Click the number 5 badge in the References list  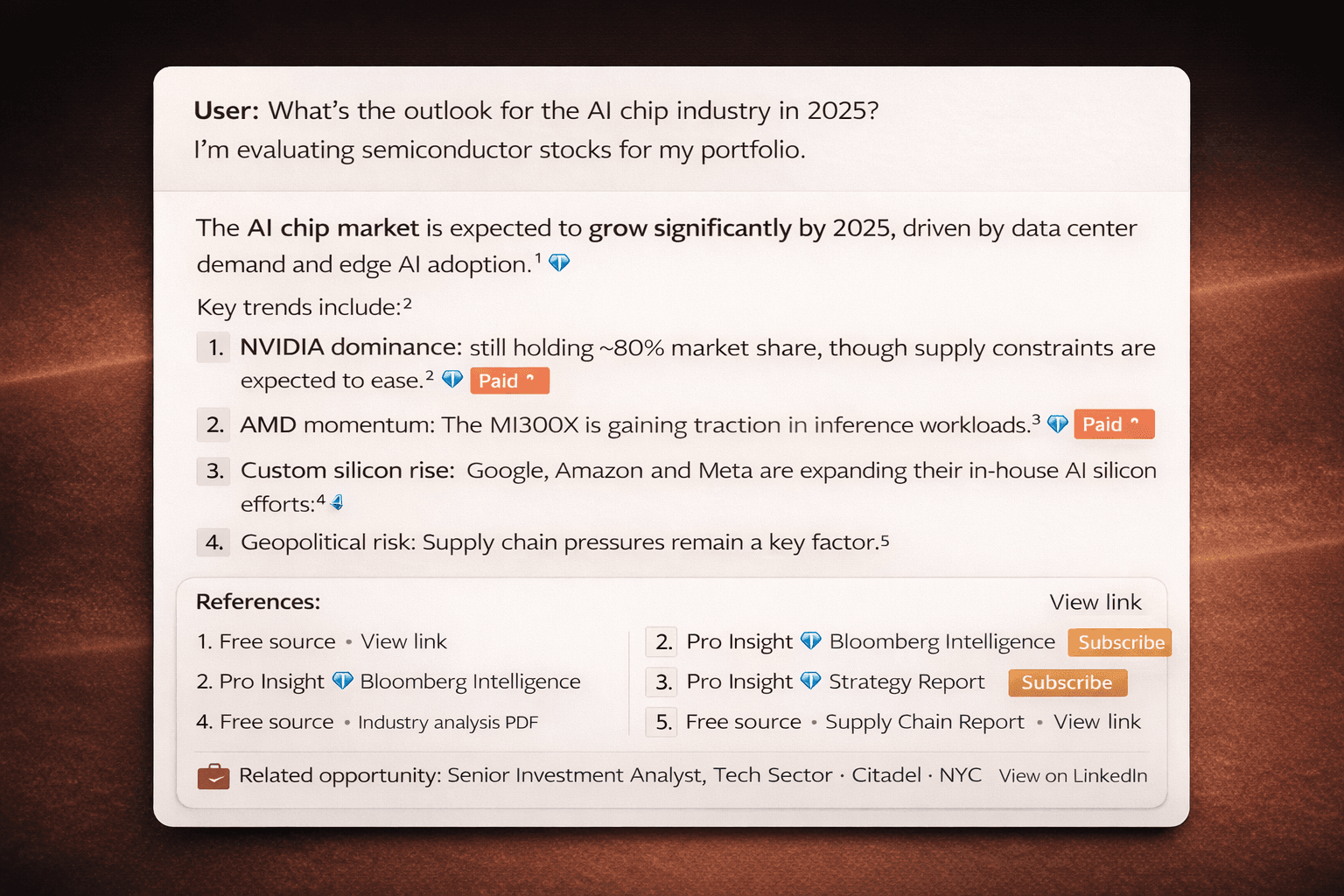[662, 722]
